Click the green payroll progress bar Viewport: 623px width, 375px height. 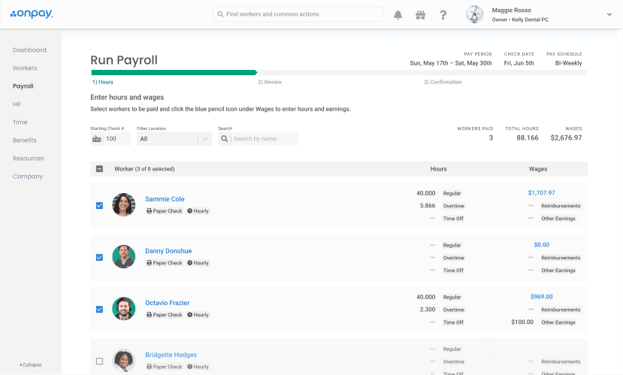174,73
